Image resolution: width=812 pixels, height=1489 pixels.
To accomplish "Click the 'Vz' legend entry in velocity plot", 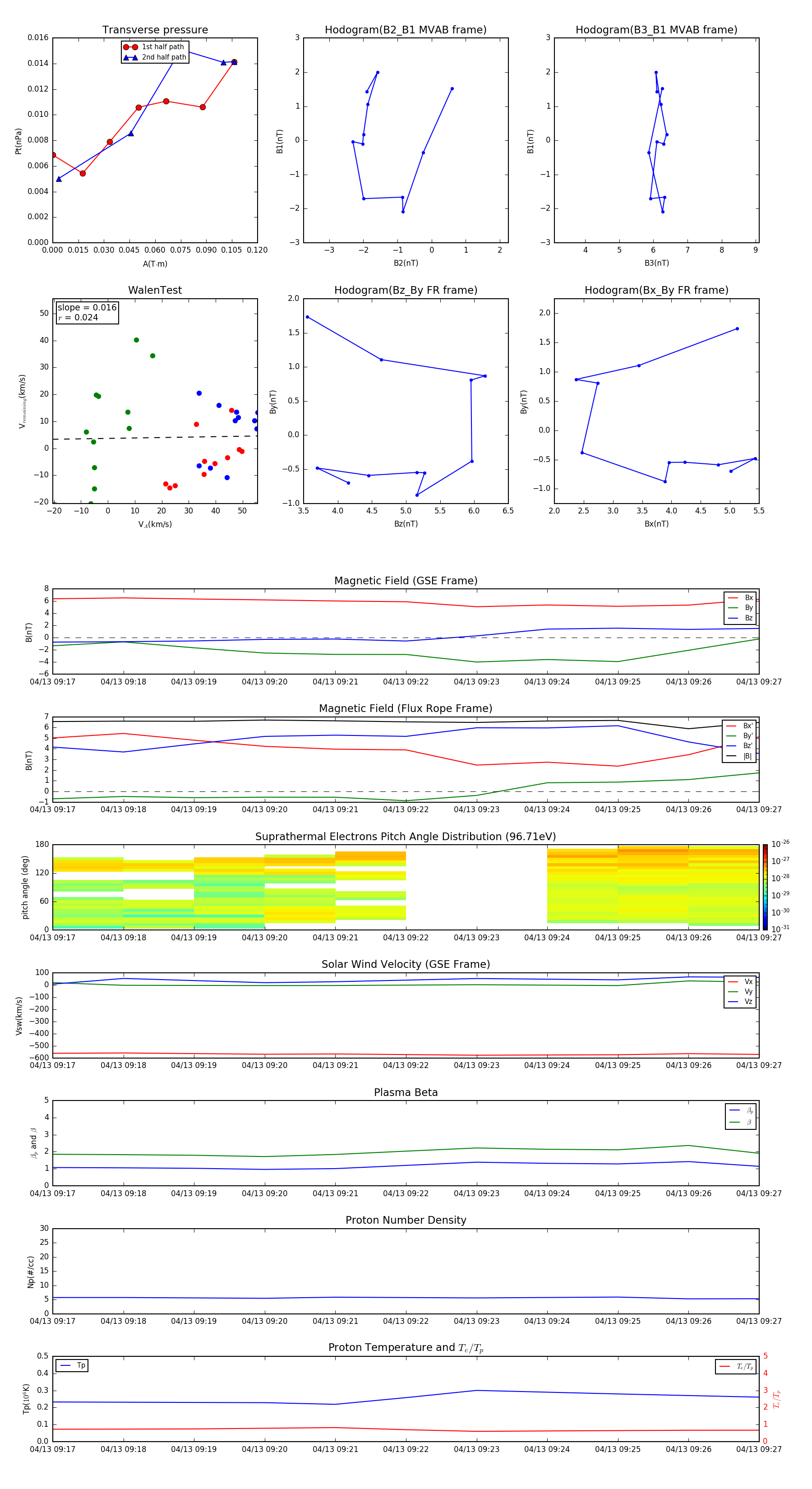I will pyautogui.click(x=740, y=1002).
